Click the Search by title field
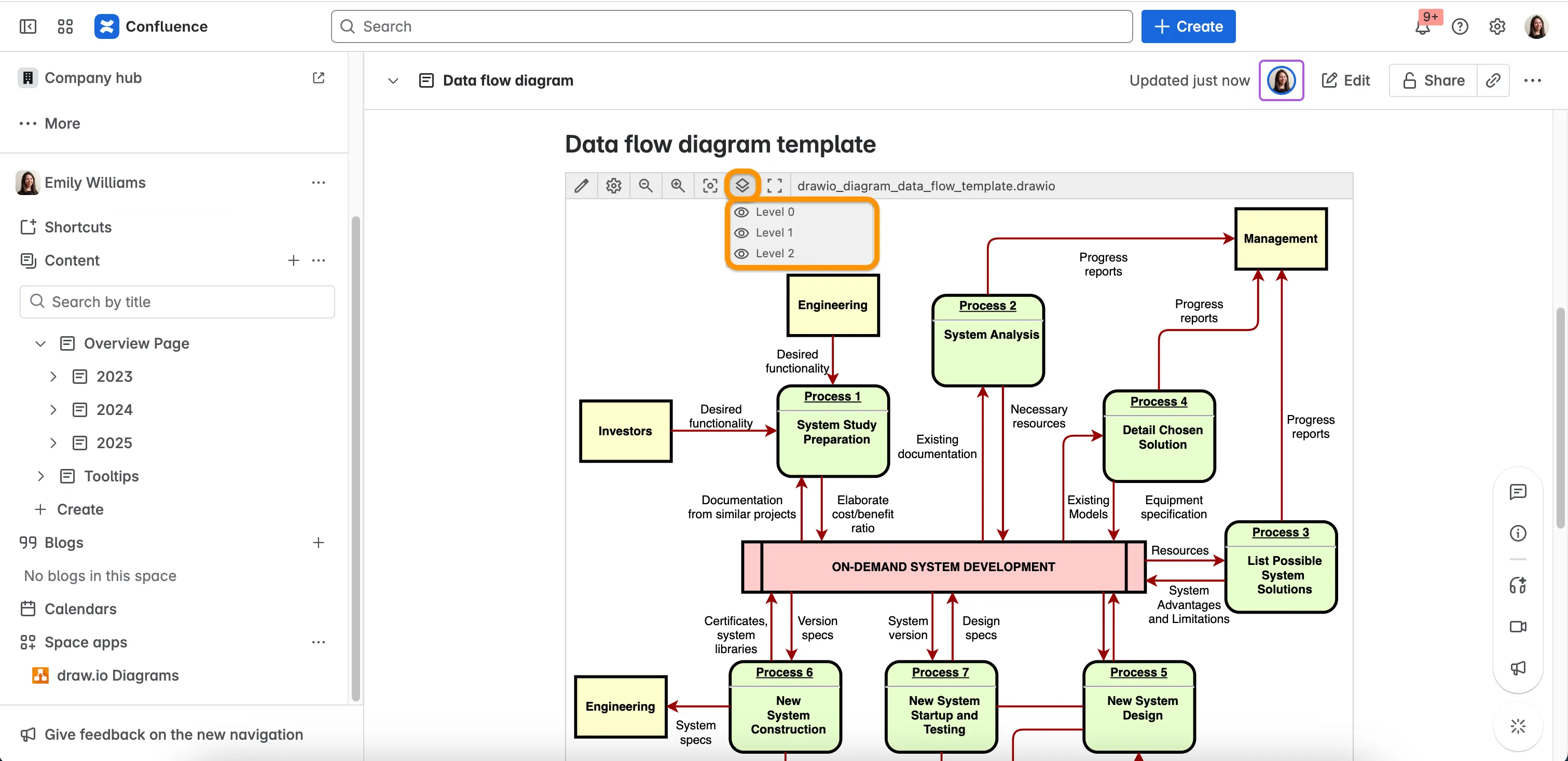Viewport: 1568px width, 761px height. click(176, 301)
